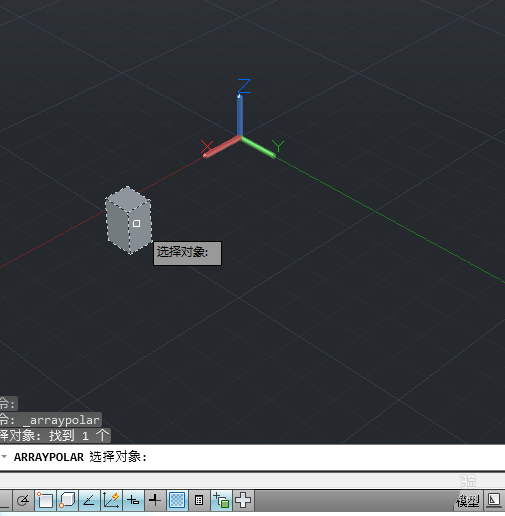The width and height of the screenshot is (505, 516).
Task: Click Annotation Monitor cross icon
Action: point(243,500)
